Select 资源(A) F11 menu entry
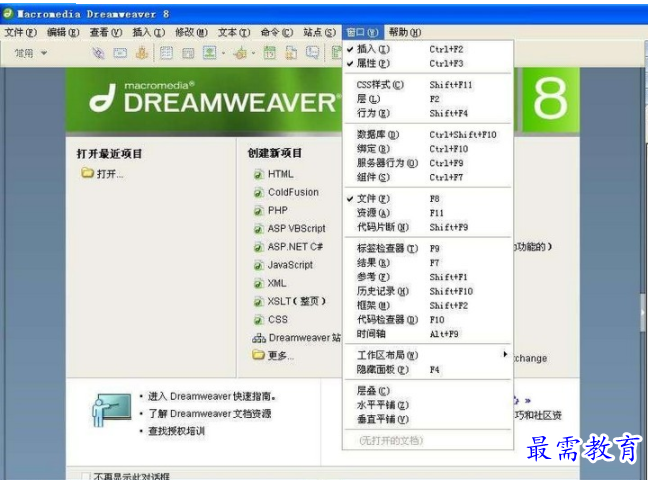Viewport: 648px width, 480px height. click(x=428, y=213)
